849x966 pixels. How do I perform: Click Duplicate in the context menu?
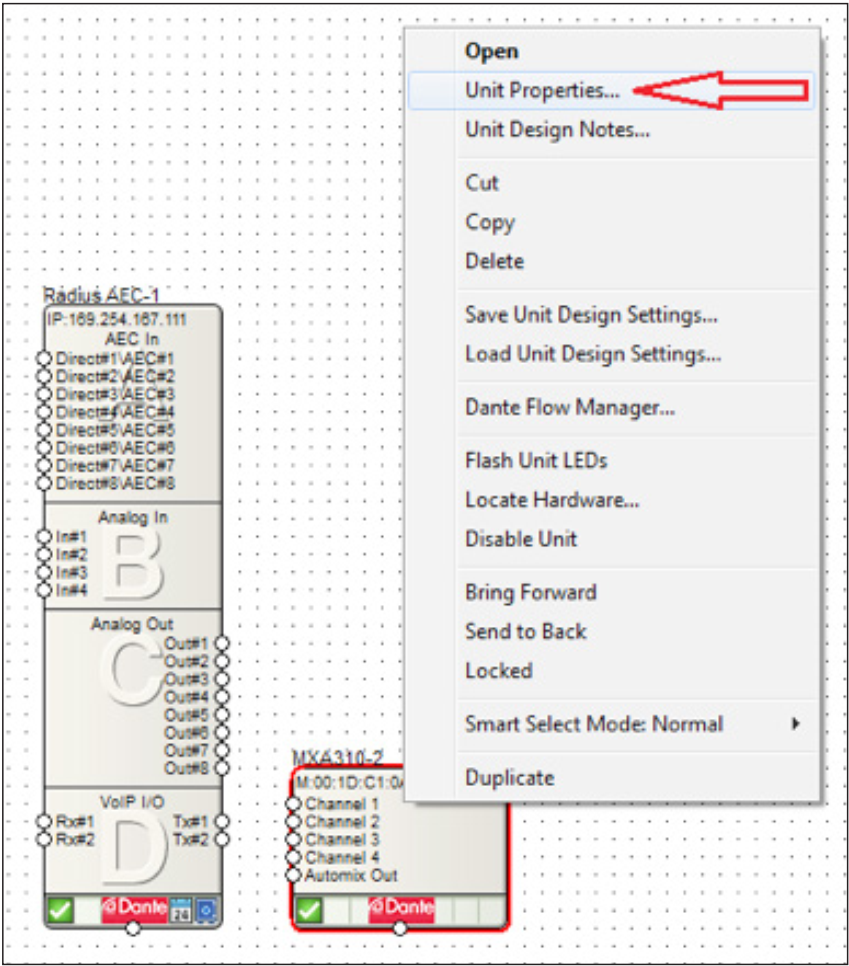(x=509, y=777)
